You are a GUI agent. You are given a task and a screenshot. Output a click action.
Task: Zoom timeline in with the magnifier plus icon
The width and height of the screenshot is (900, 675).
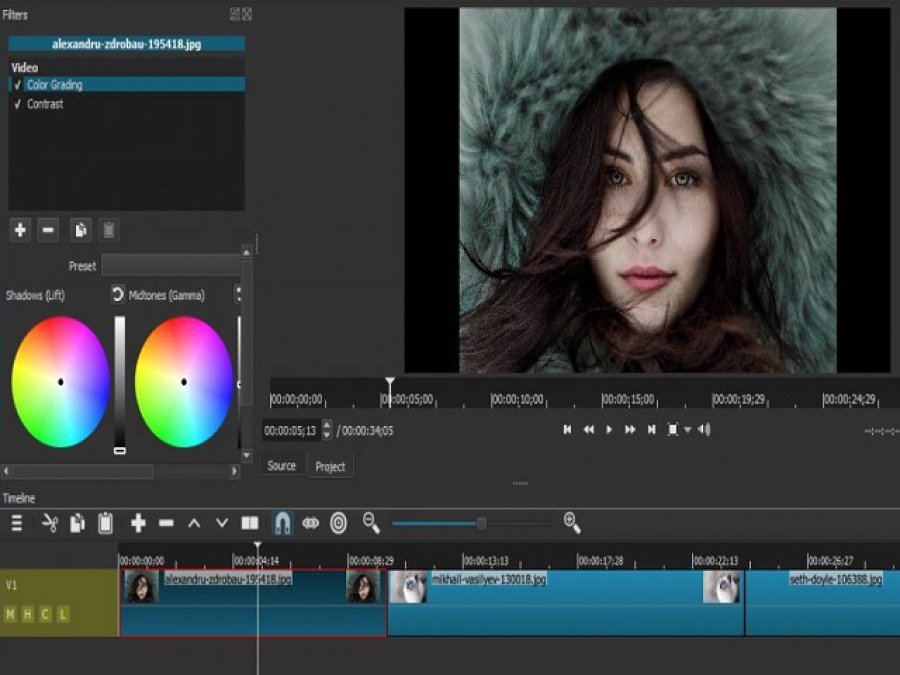pyautogui.click(x=570, y=522)
